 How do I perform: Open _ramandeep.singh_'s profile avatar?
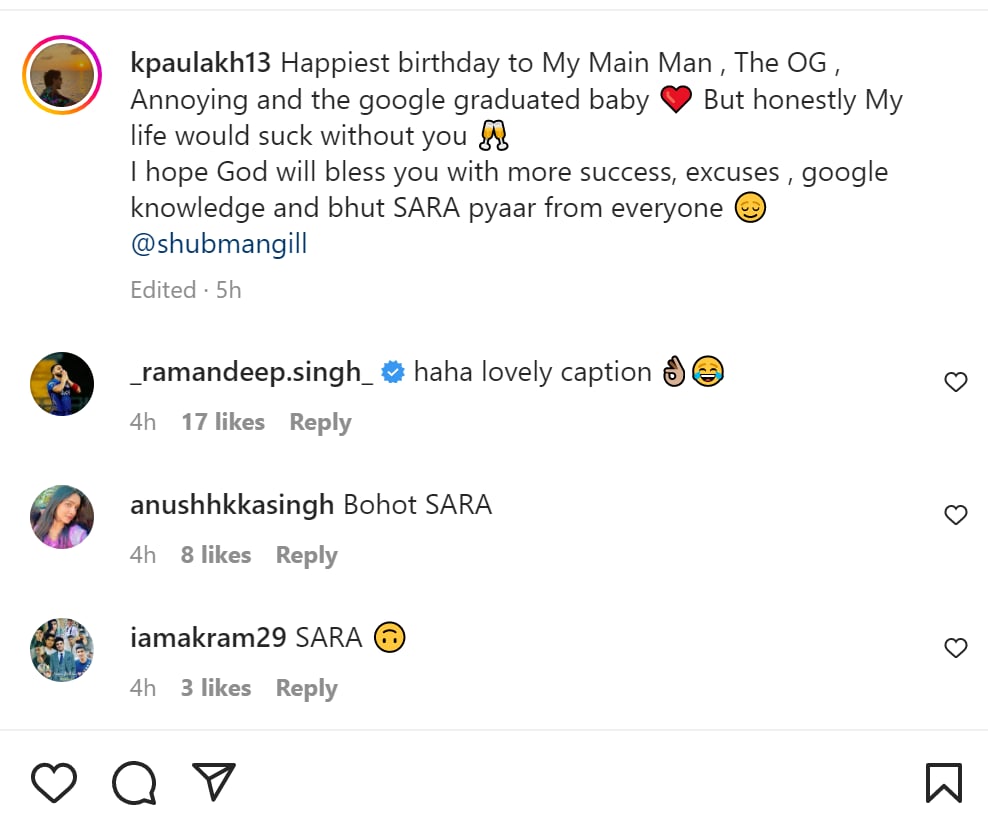[x=62, y=384]
